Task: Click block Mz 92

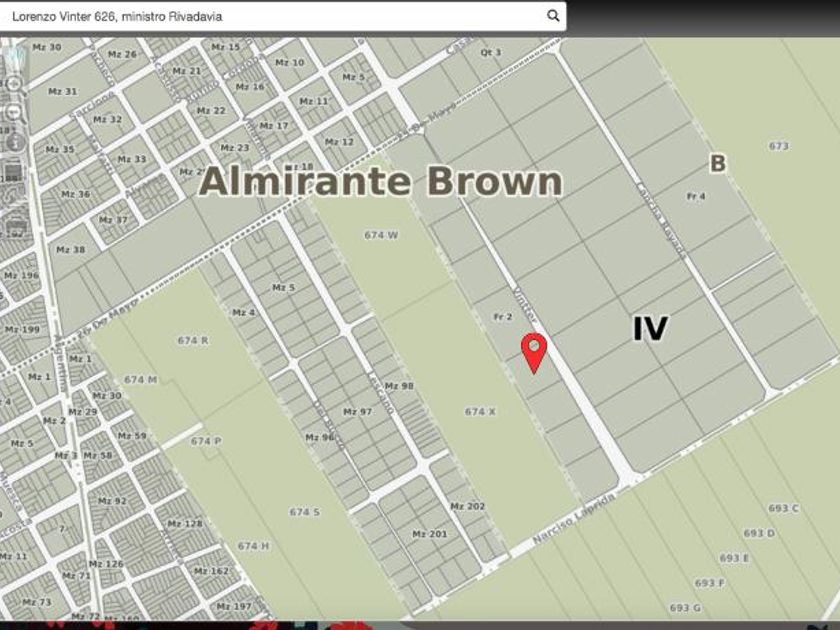Action: [x=112, y=501]
